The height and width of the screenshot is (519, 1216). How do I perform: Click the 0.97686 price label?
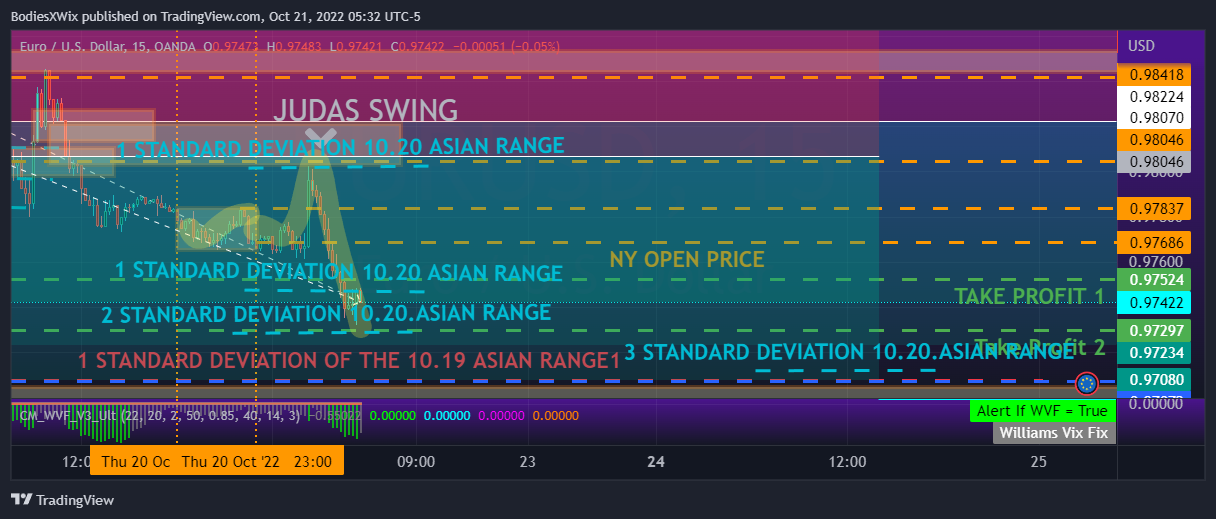coord(1156,242)
